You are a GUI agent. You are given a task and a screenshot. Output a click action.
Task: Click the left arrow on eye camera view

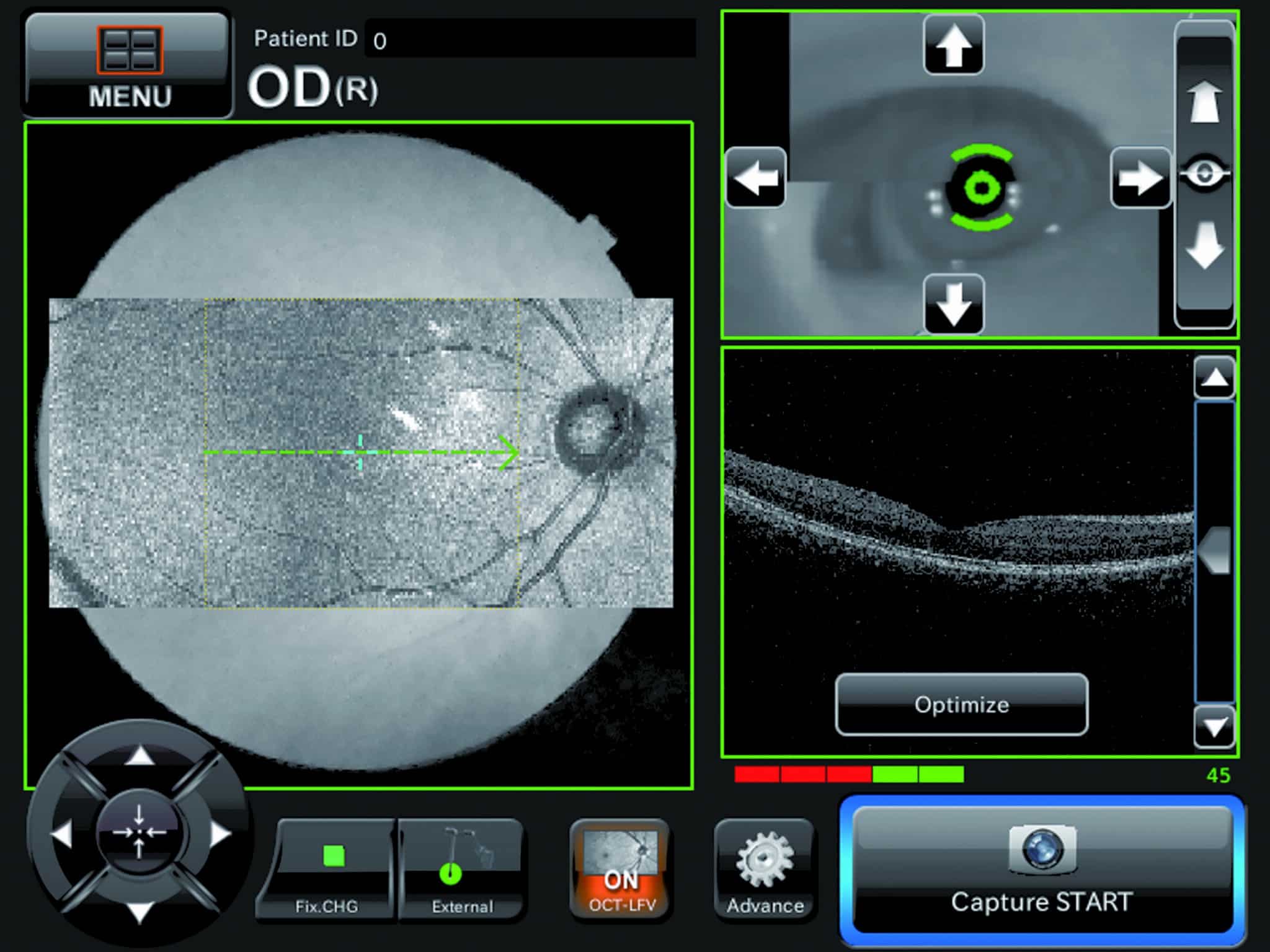coord(755,178)
